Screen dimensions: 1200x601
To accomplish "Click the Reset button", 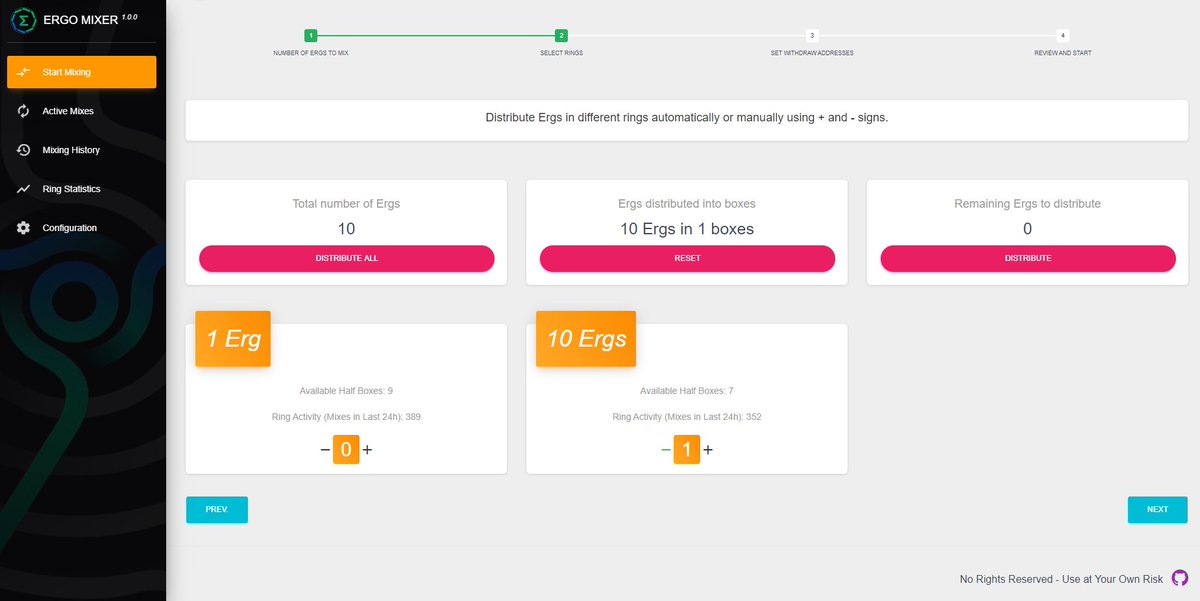I will pyautogui.click(x=687, y=258).
